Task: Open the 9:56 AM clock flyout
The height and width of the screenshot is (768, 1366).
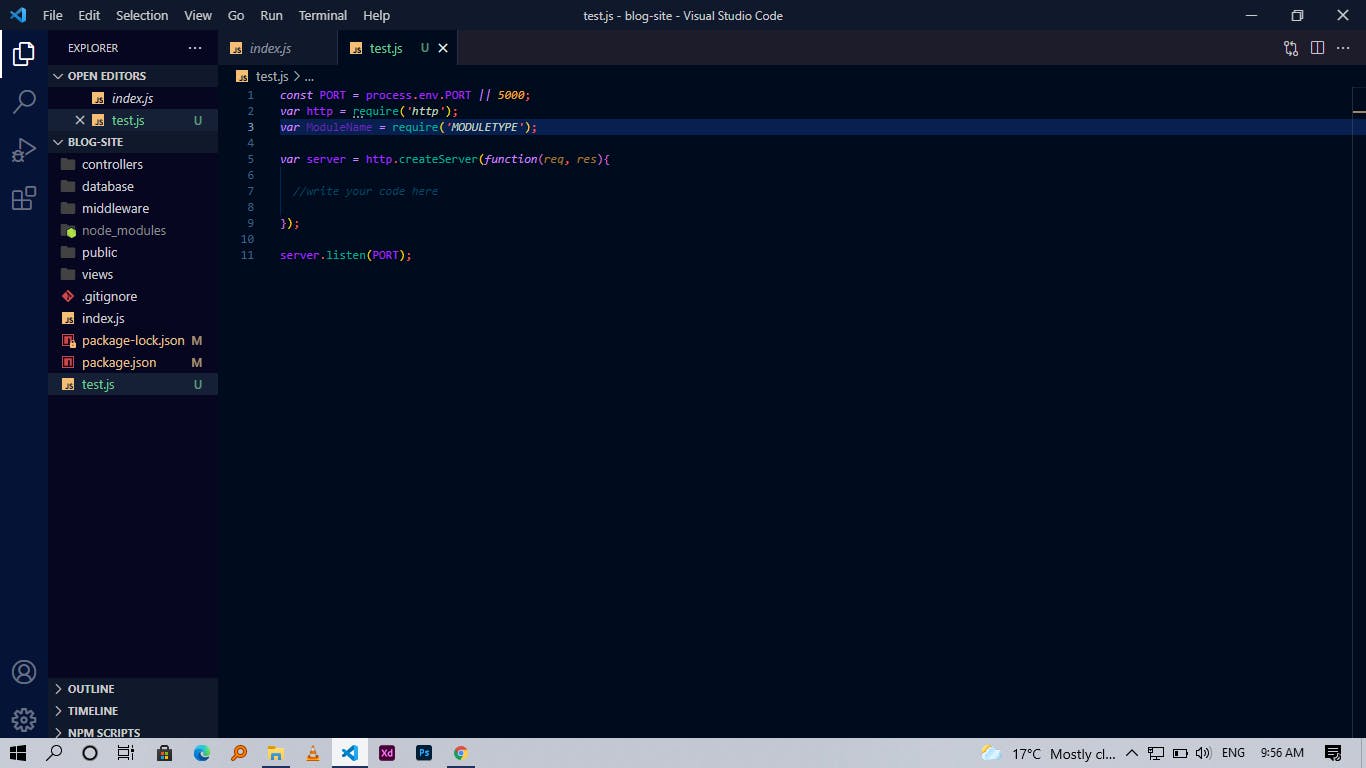Action: tap(1282, 753)
